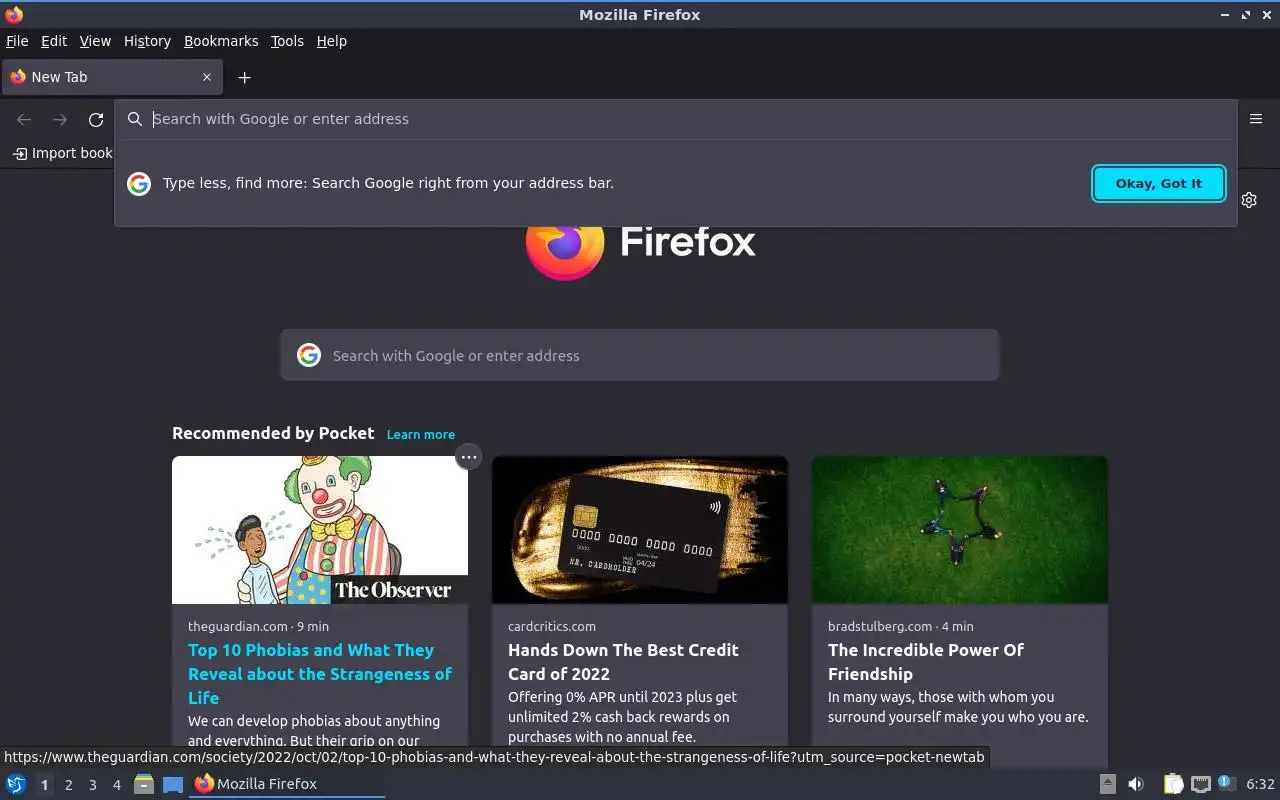Click Mozilla Firefox taskbar window button
Viewport: 1280px width, 800px height.
click(288, 784)
